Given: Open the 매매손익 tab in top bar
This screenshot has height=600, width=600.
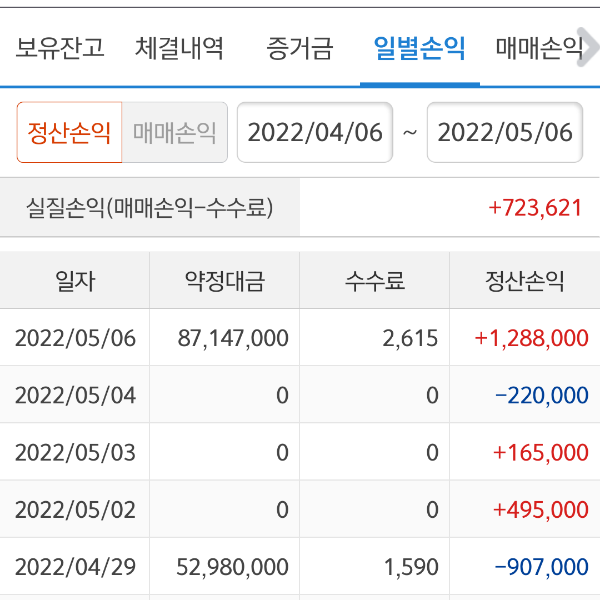Looking at the screenshot, I should (540, 48).
